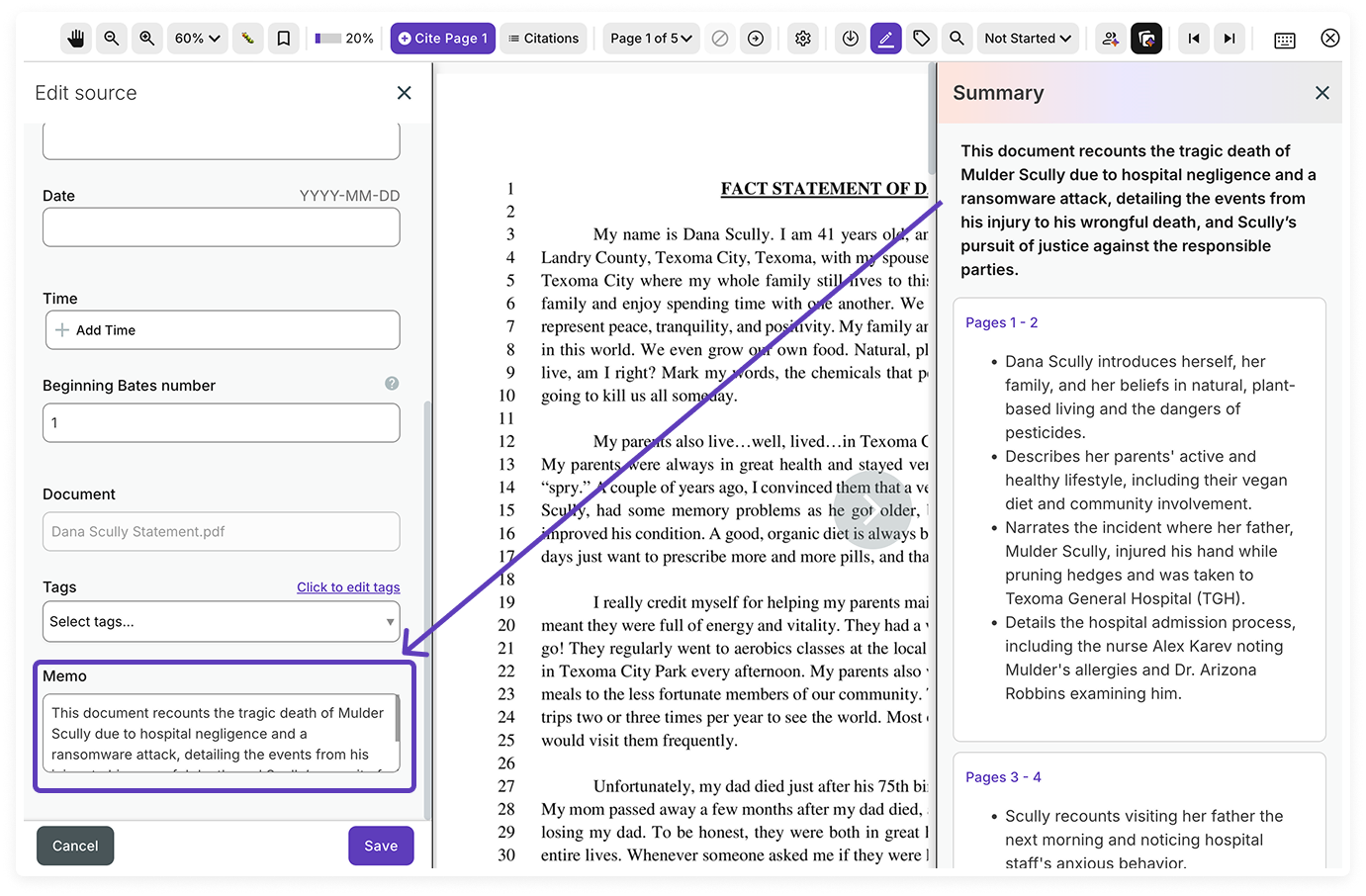Viewport: 1366px width, 896px height.
Task: Change the Not Started status dropdown
Action: point(1028,38)
